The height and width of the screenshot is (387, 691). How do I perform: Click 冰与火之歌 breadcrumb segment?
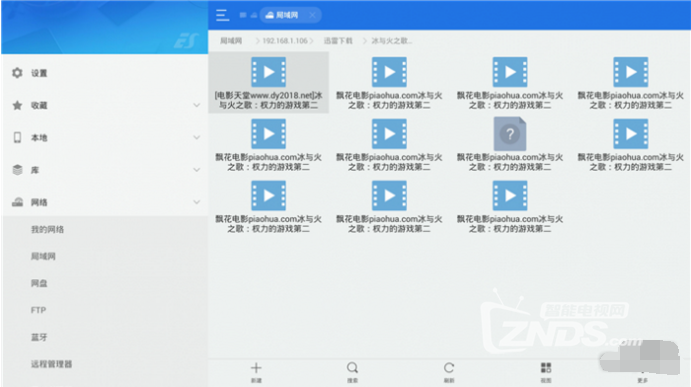point(392,41)
